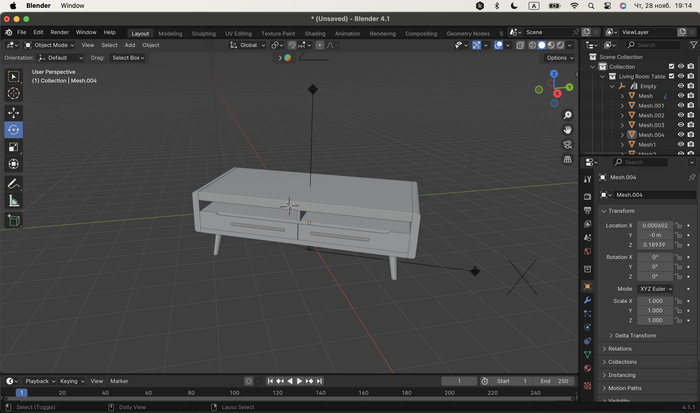Toggle camera view in the viewport

(568, 144)
